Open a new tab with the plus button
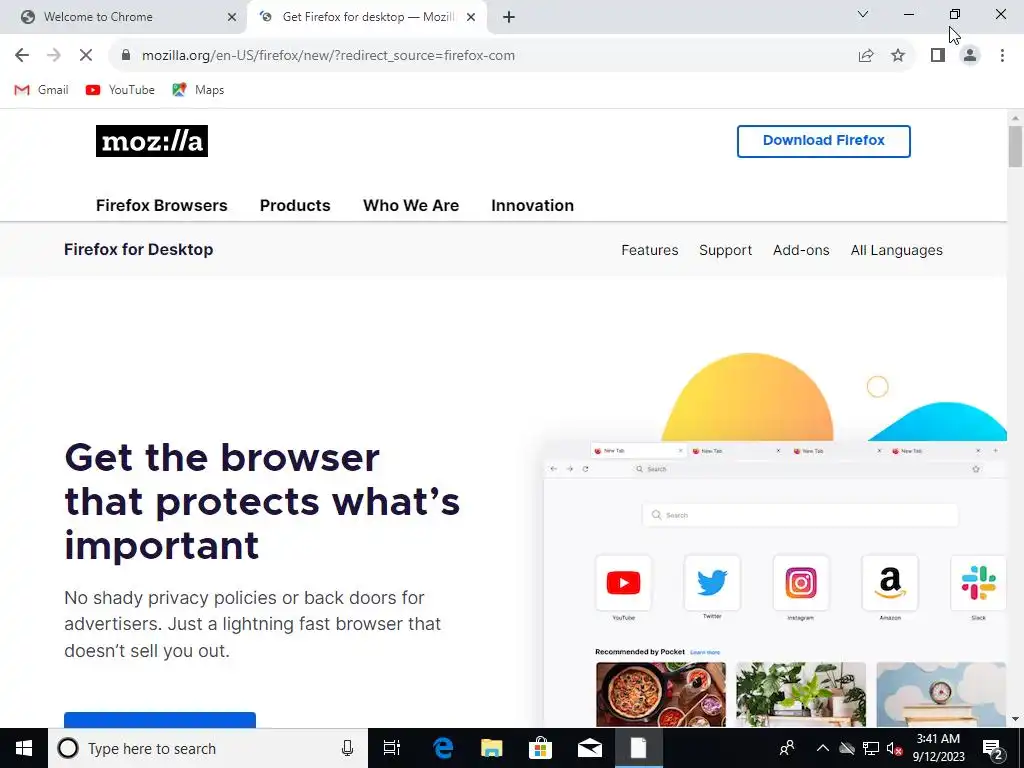Viewport: 1024px width, 768px height. tap(509, 17)
